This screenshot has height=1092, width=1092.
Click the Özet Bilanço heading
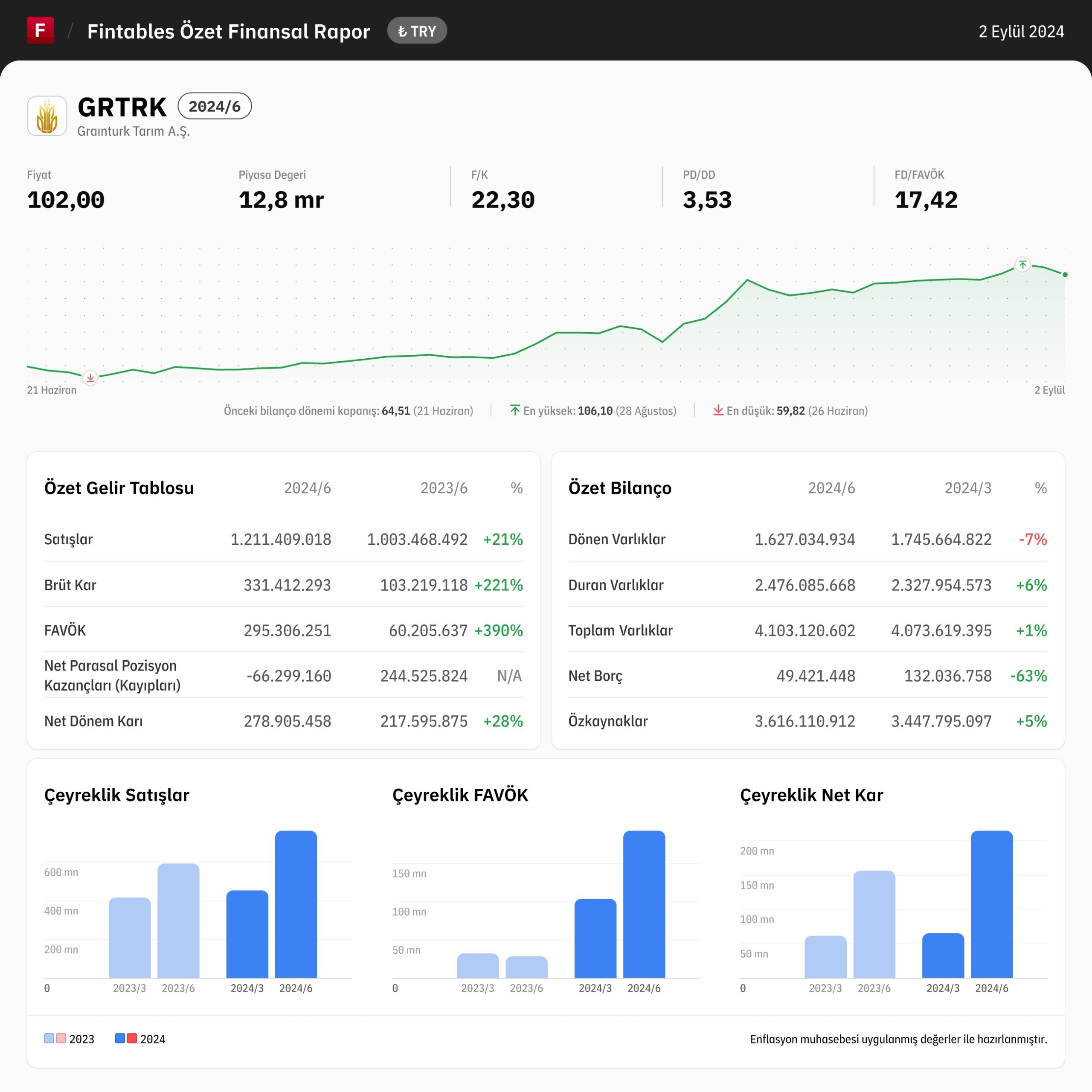pyautogui.click(x=620, y=488)
